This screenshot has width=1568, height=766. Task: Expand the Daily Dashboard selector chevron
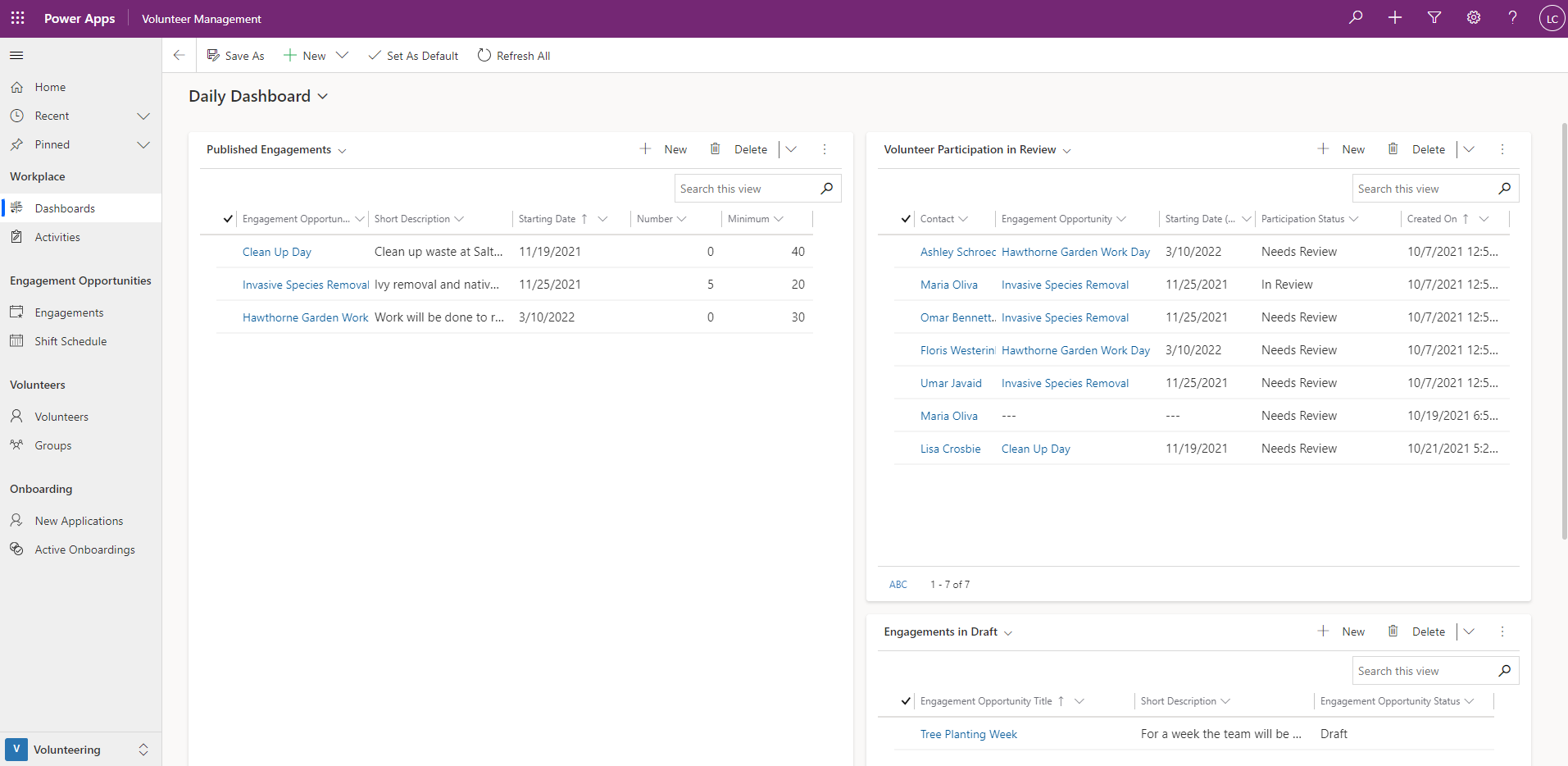pos(323,97)
